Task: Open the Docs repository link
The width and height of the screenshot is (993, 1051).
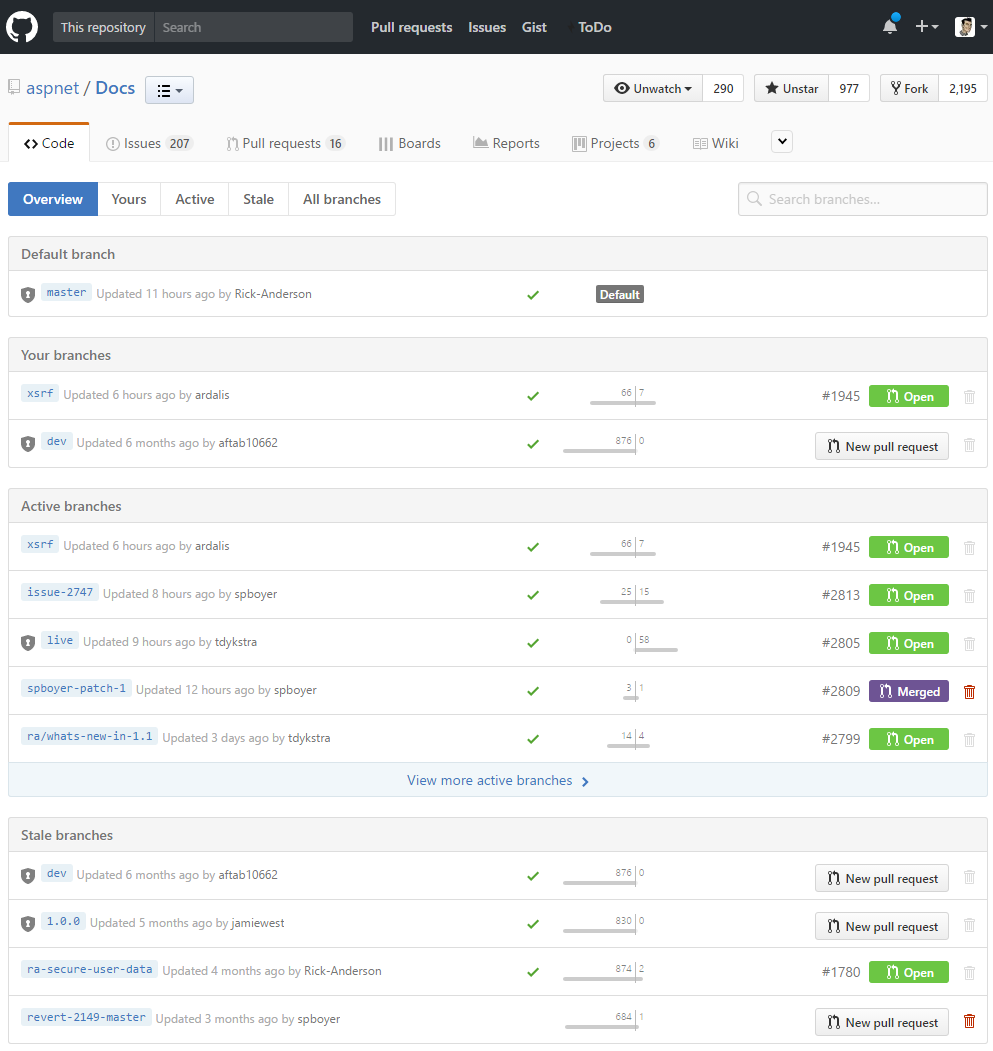Action: pyautogui.click(x=115, y=88)
